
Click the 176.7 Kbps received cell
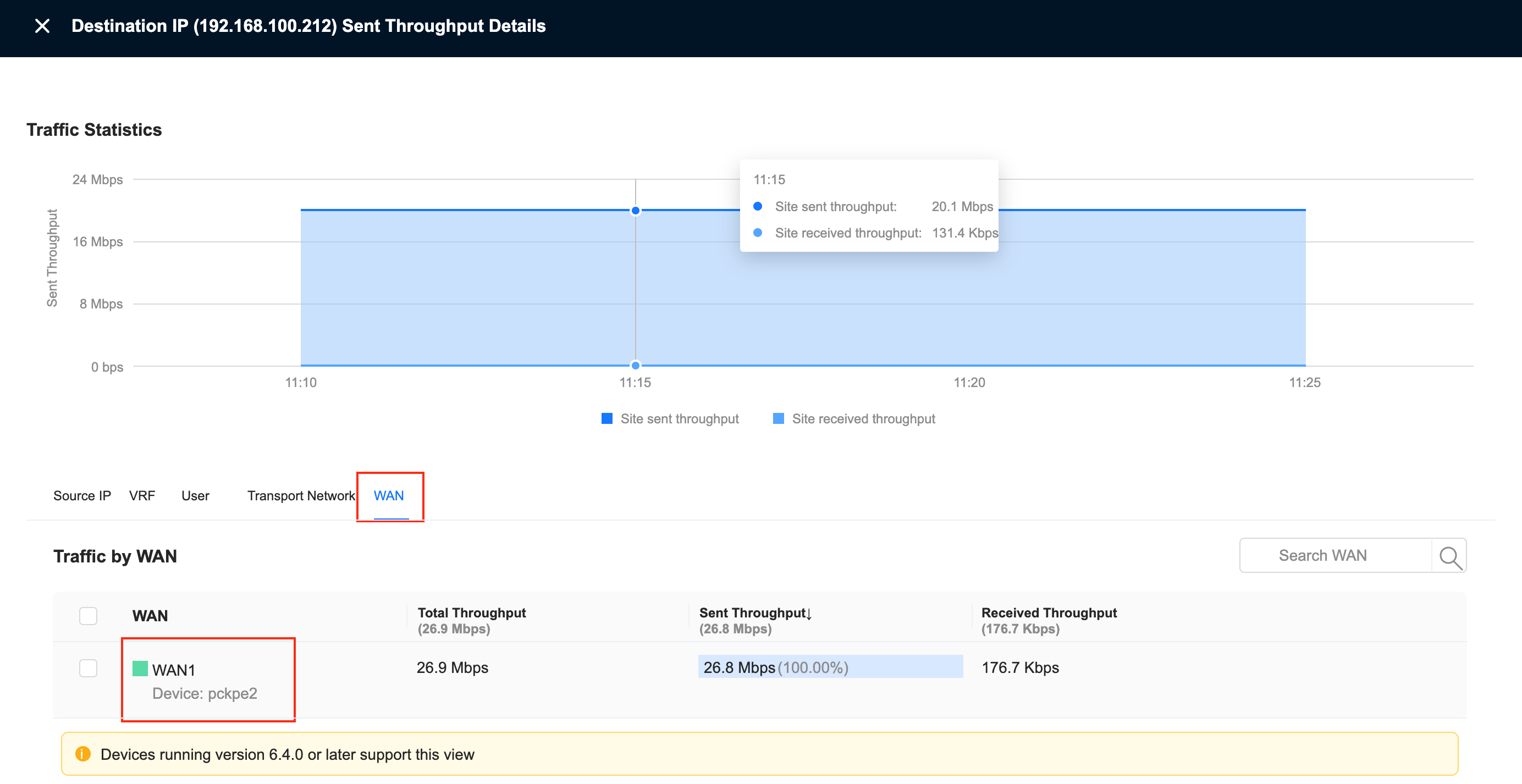(1020, 667)
